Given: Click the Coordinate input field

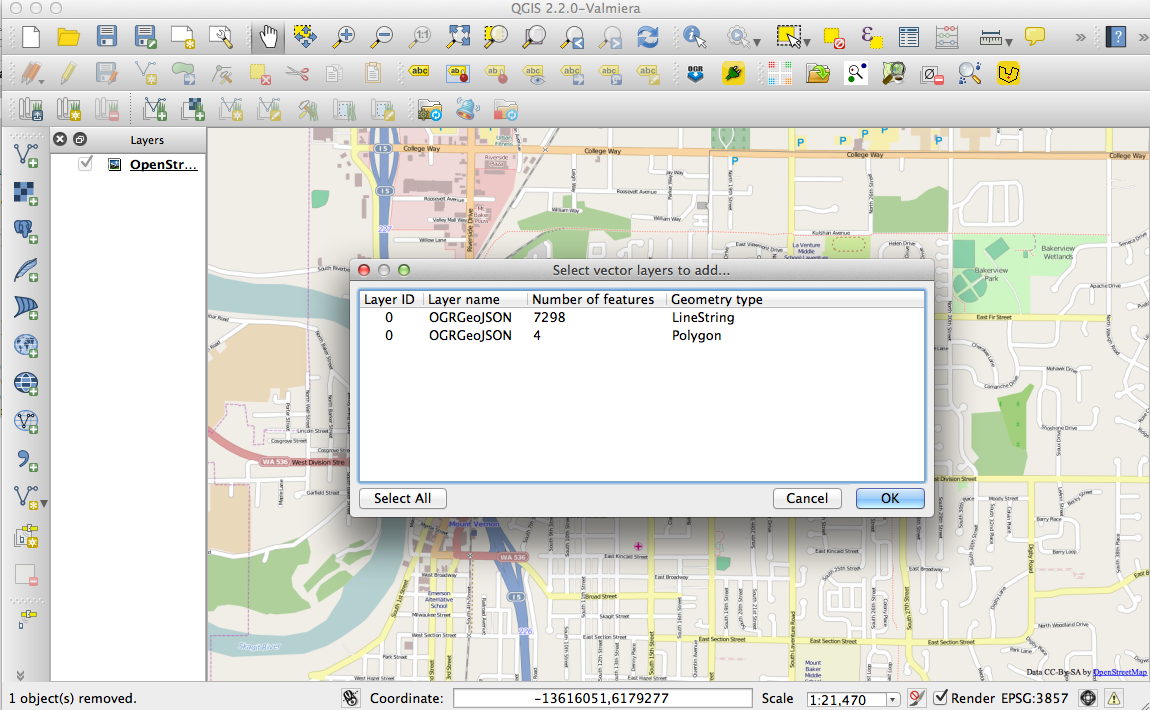Looking at the screenshot, I should [x=602, y=698].
